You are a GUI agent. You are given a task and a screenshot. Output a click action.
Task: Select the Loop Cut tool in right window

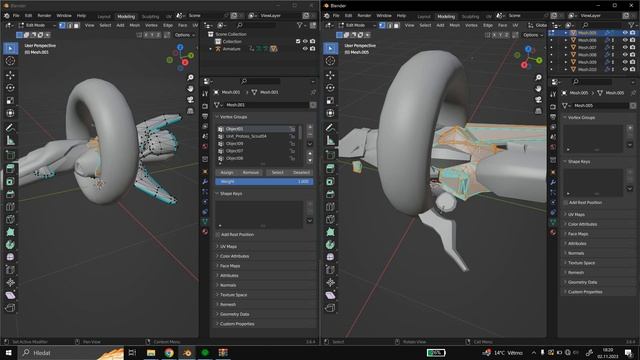coord(330,207)
